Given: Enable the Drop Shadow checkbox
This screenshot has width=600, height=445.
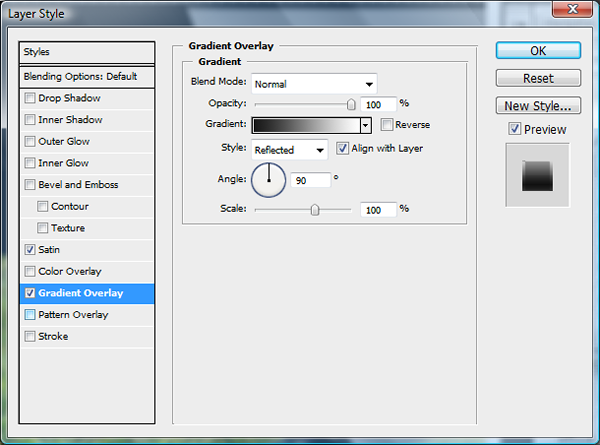Looking at the screenshot, I should 30,98.
